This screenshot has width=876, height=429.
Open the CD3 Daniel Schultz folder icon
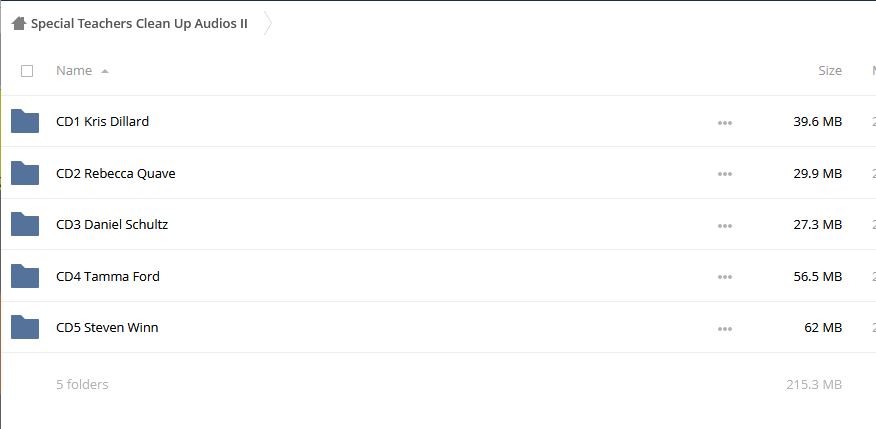pyautogui.click(x=25, y=225)
